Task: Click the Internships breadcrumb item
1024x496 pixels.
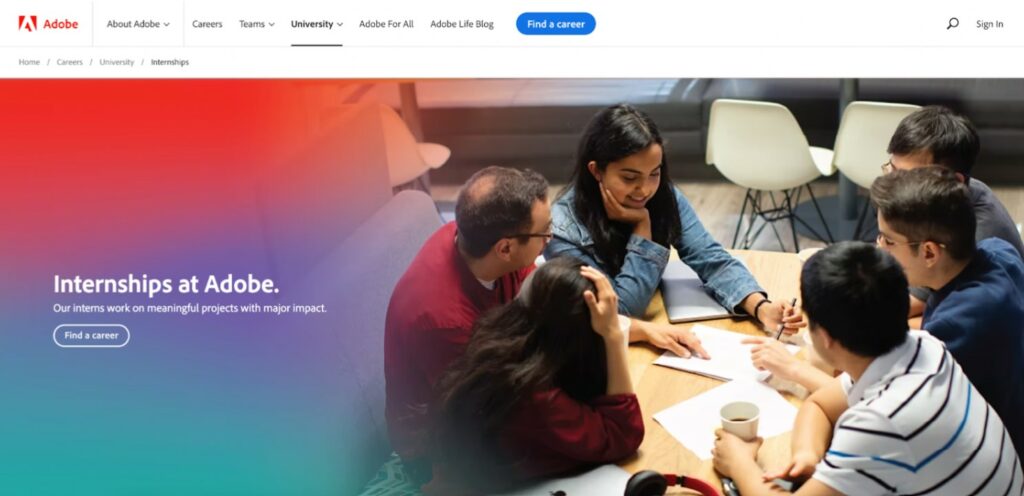Action: [170, 62]
